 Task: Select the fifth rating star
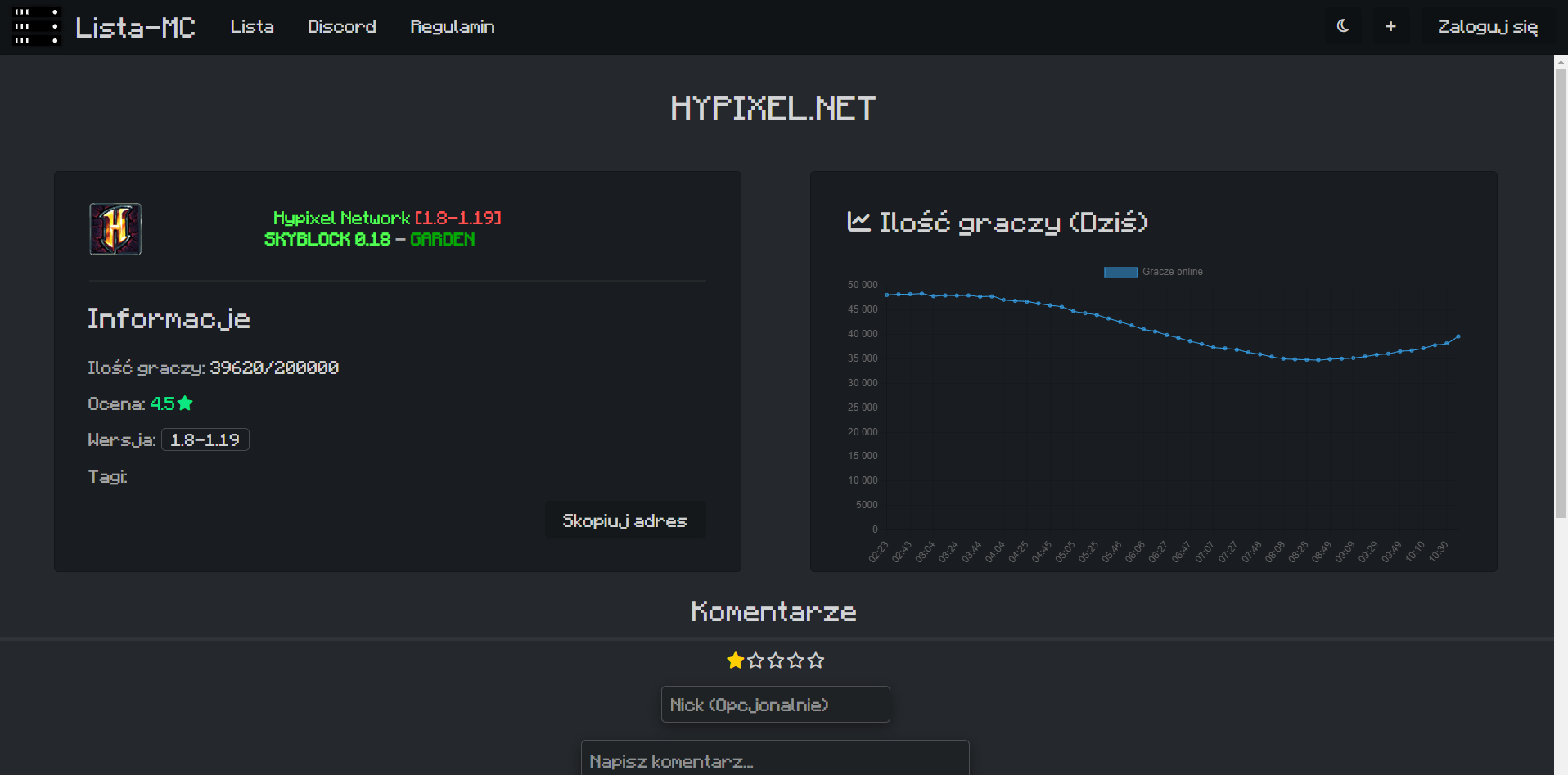click(x=816, y=660)
